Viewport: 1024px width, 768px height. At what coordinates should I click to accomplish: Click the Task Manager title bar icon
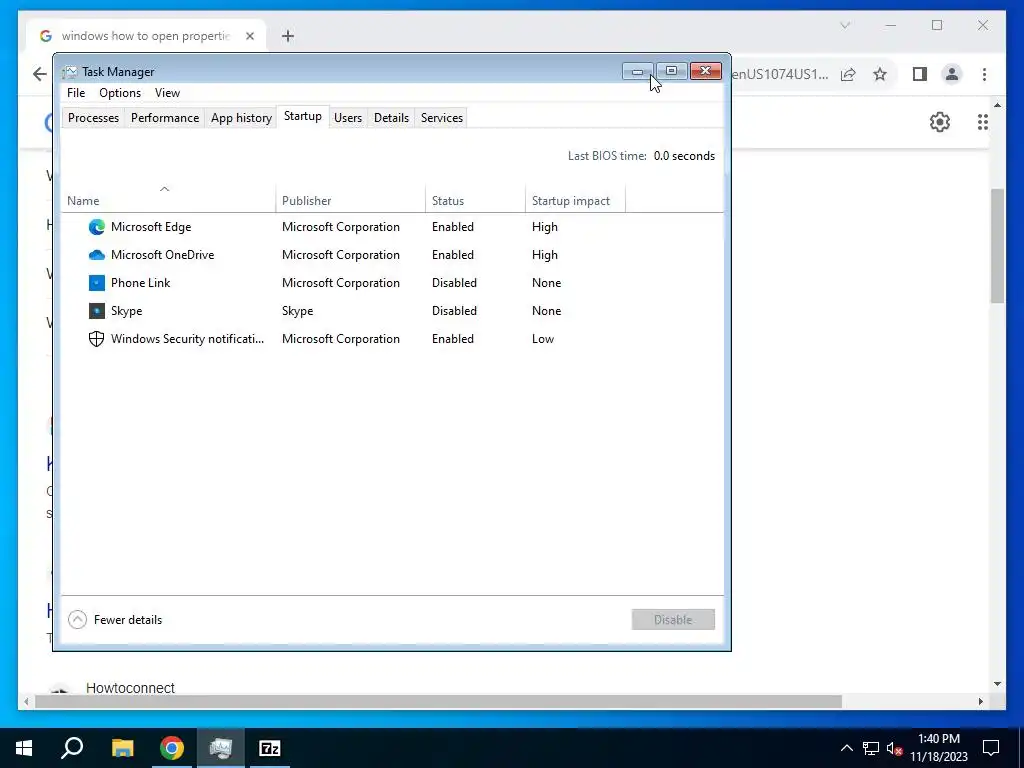tap(70, 72)
